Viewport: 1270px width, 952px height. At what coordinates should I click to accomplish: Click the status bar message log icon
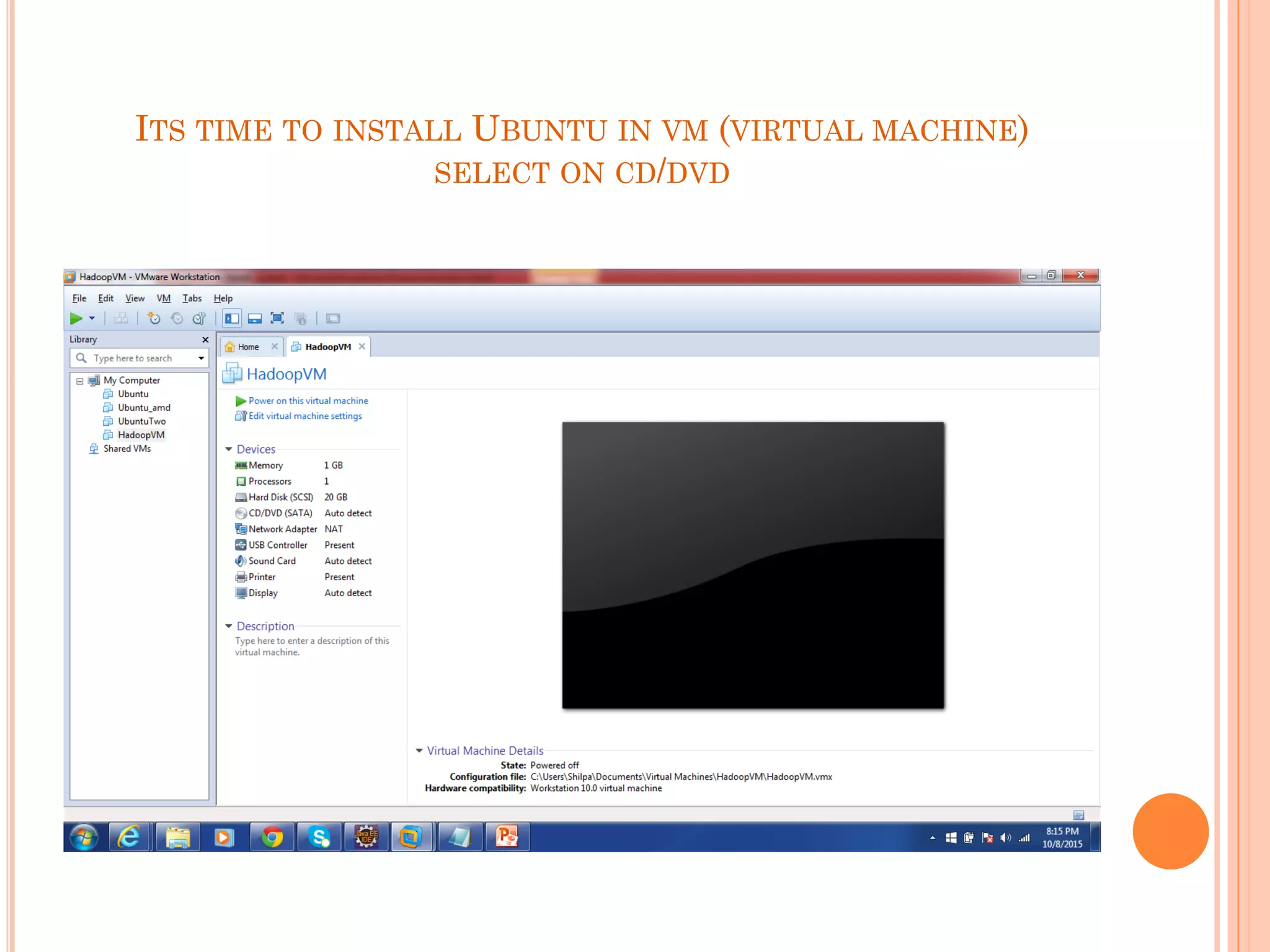point(1078,815)
